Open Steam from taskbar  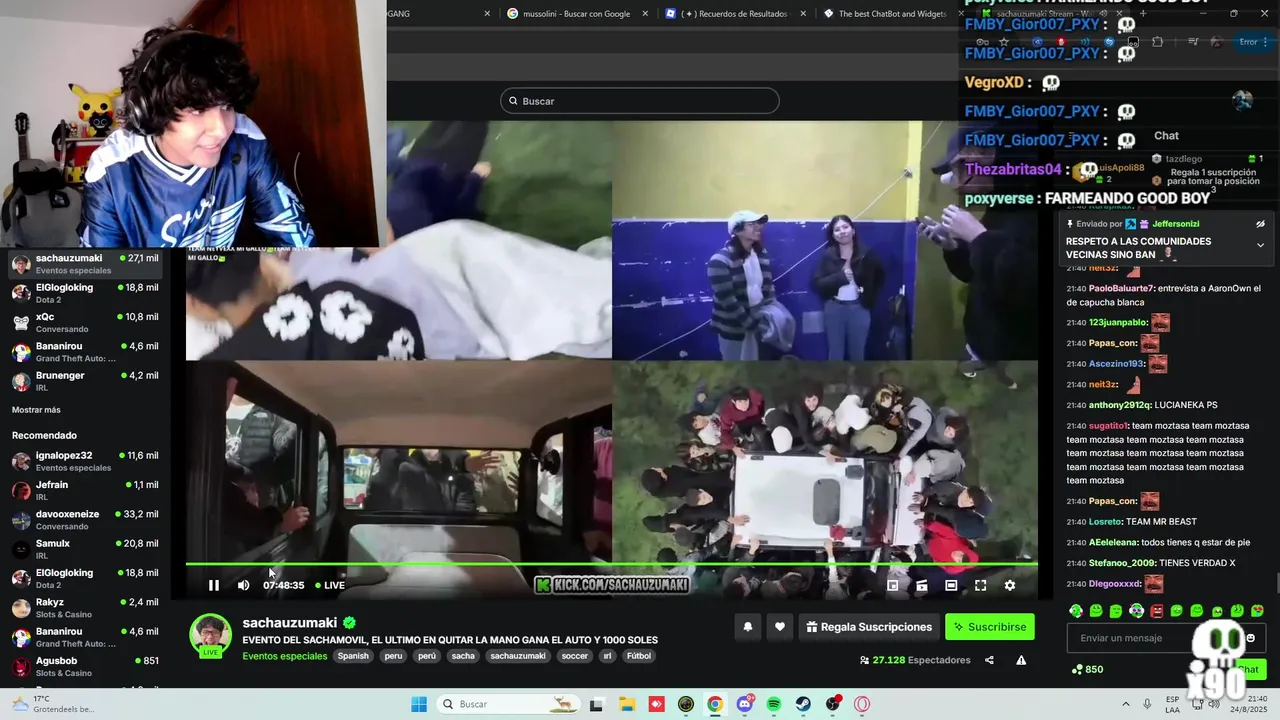(803, 704)
